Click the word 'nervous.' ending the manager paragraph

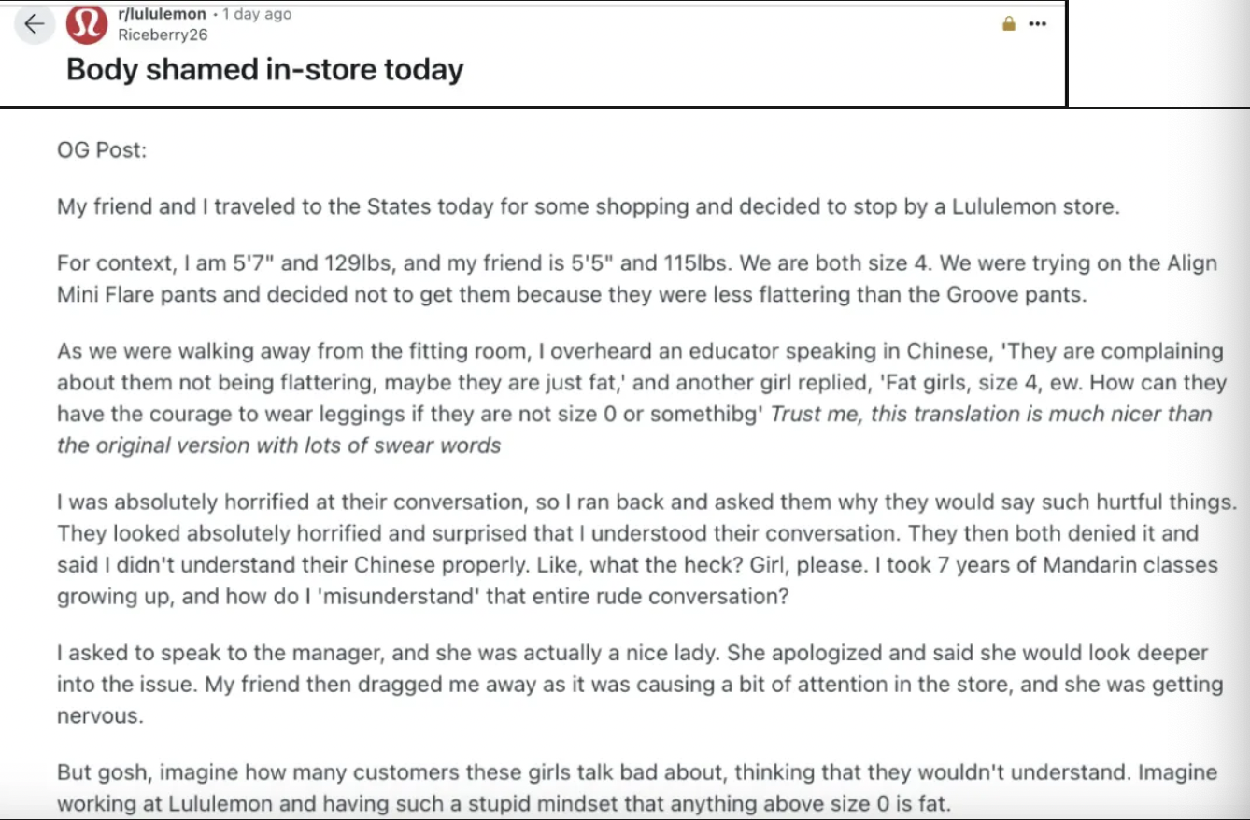point(100,717)
